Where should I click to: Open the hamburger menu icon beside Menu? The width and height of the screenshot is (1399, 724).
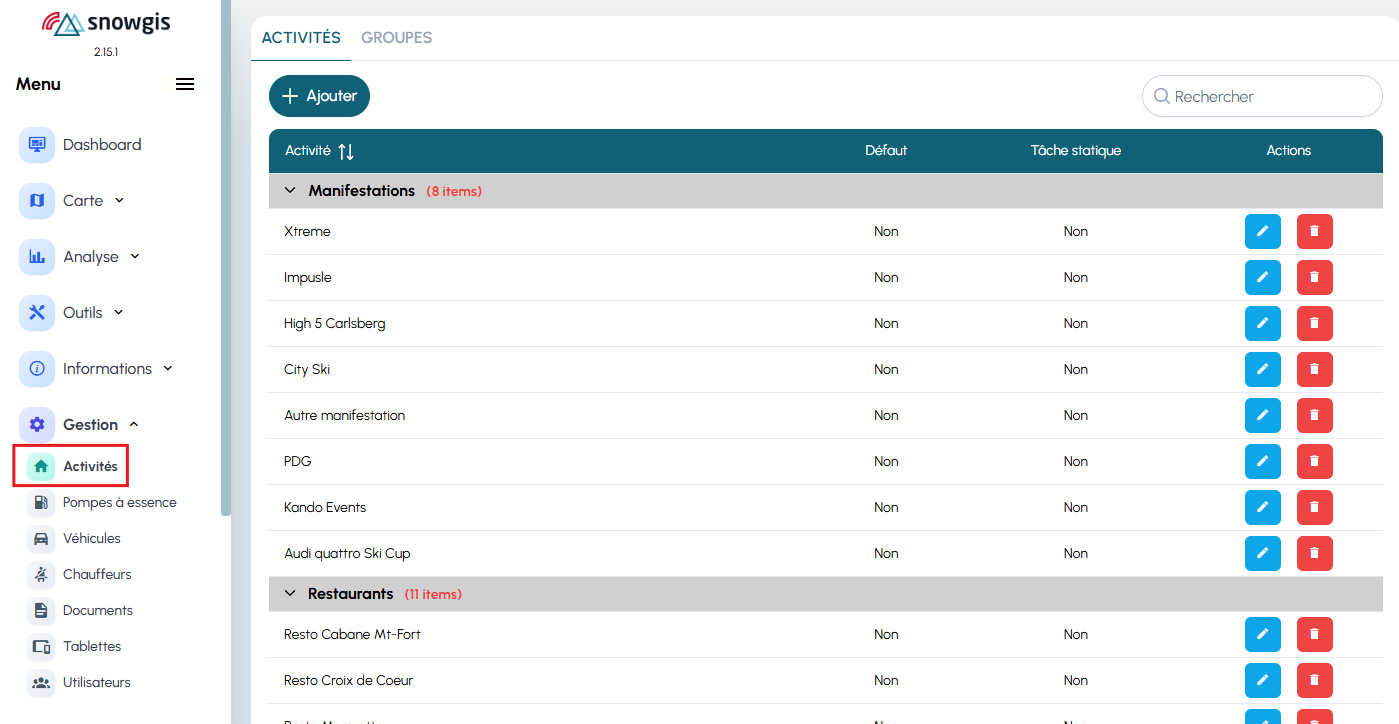pyautogui.click(x=185, y=84)
